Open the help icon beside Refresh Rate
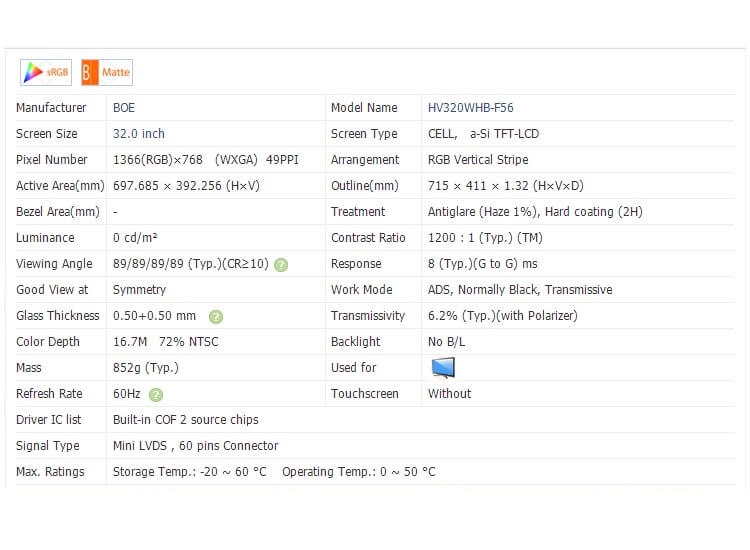This screenshot has height=550, width=750. click(x=156, y=395)
